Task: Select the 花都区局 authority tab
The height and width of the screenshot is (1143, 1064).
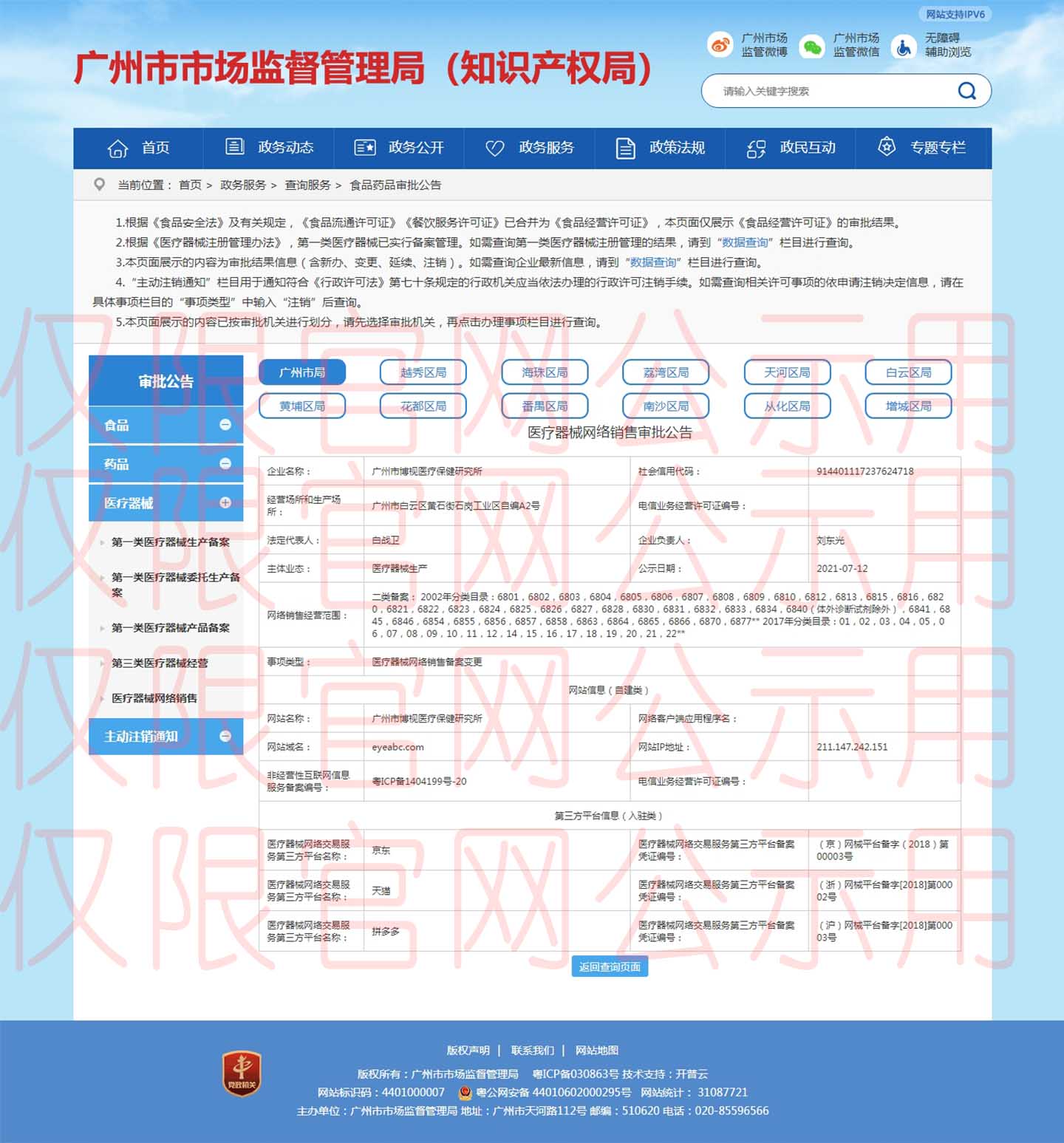Action: coord(423,406)
